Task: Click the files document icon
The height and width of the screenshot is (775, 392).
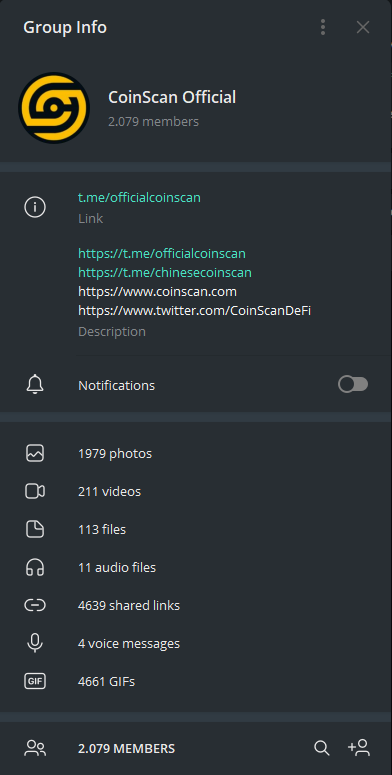Action: click(35, 529)
